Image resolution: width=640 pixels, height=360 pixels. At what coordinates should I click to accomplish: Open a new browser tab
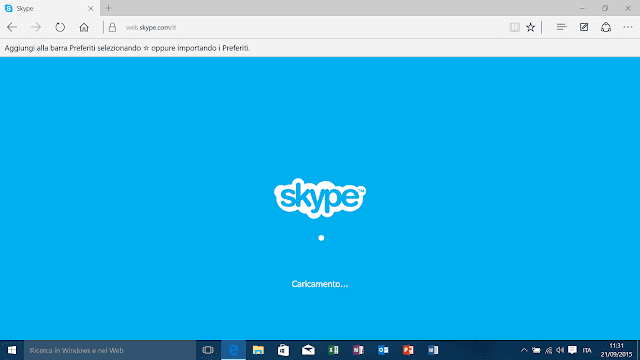pyautogui.click(x=109, y=8)
